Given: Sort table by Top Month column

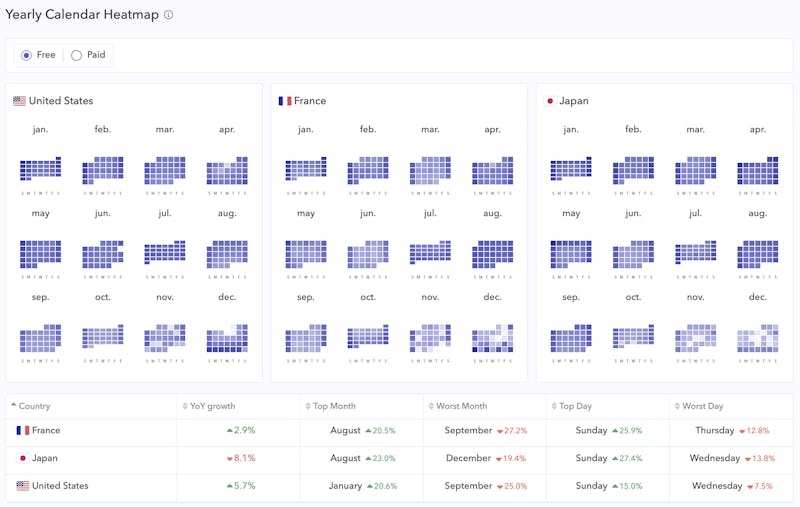Looking at the screenshot, I should click(x=334, y=406).
